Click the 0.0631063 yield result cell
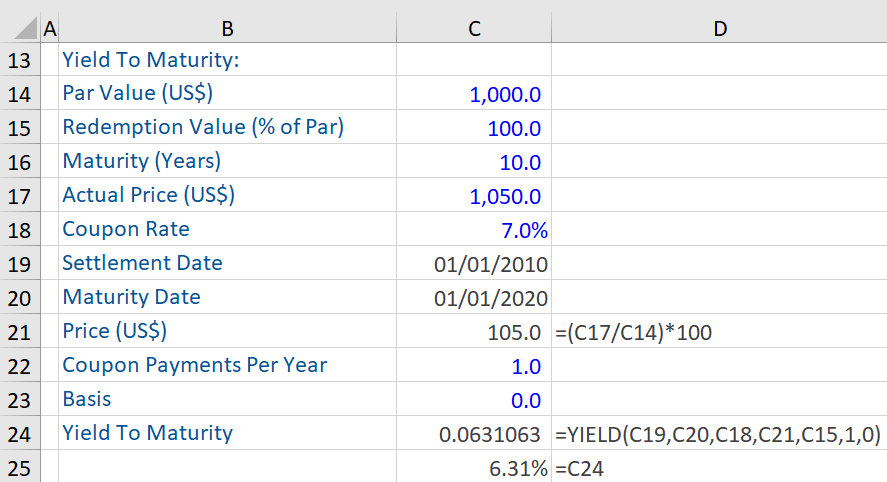 [x=474, y=434]
